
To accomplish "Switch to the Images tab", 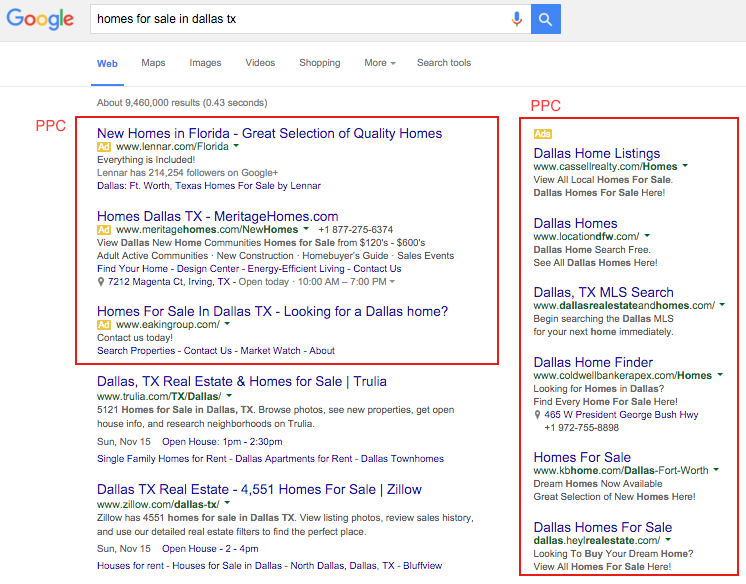I will [x=205, y=63].
